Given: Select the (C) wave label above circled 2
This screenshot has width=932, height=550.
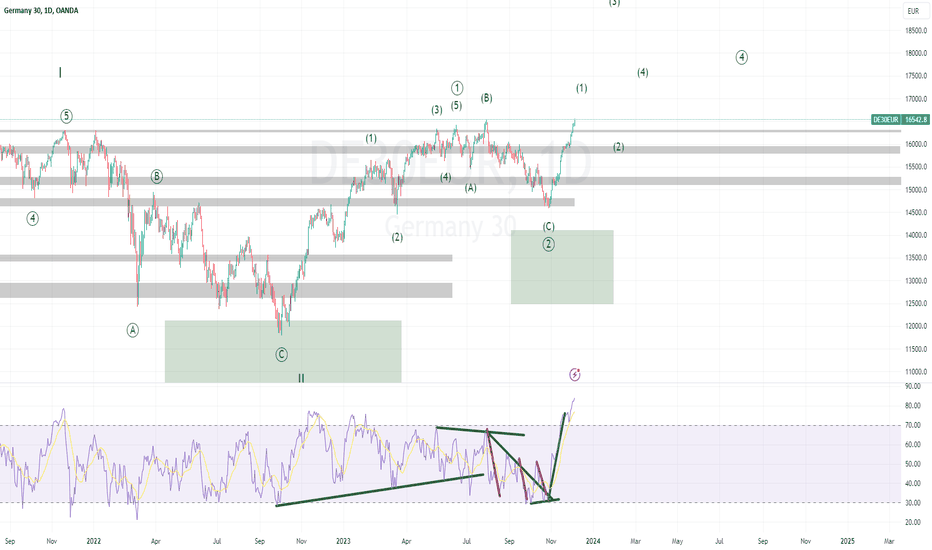Looking at the screenshot, I should click(x=549, y=227).
